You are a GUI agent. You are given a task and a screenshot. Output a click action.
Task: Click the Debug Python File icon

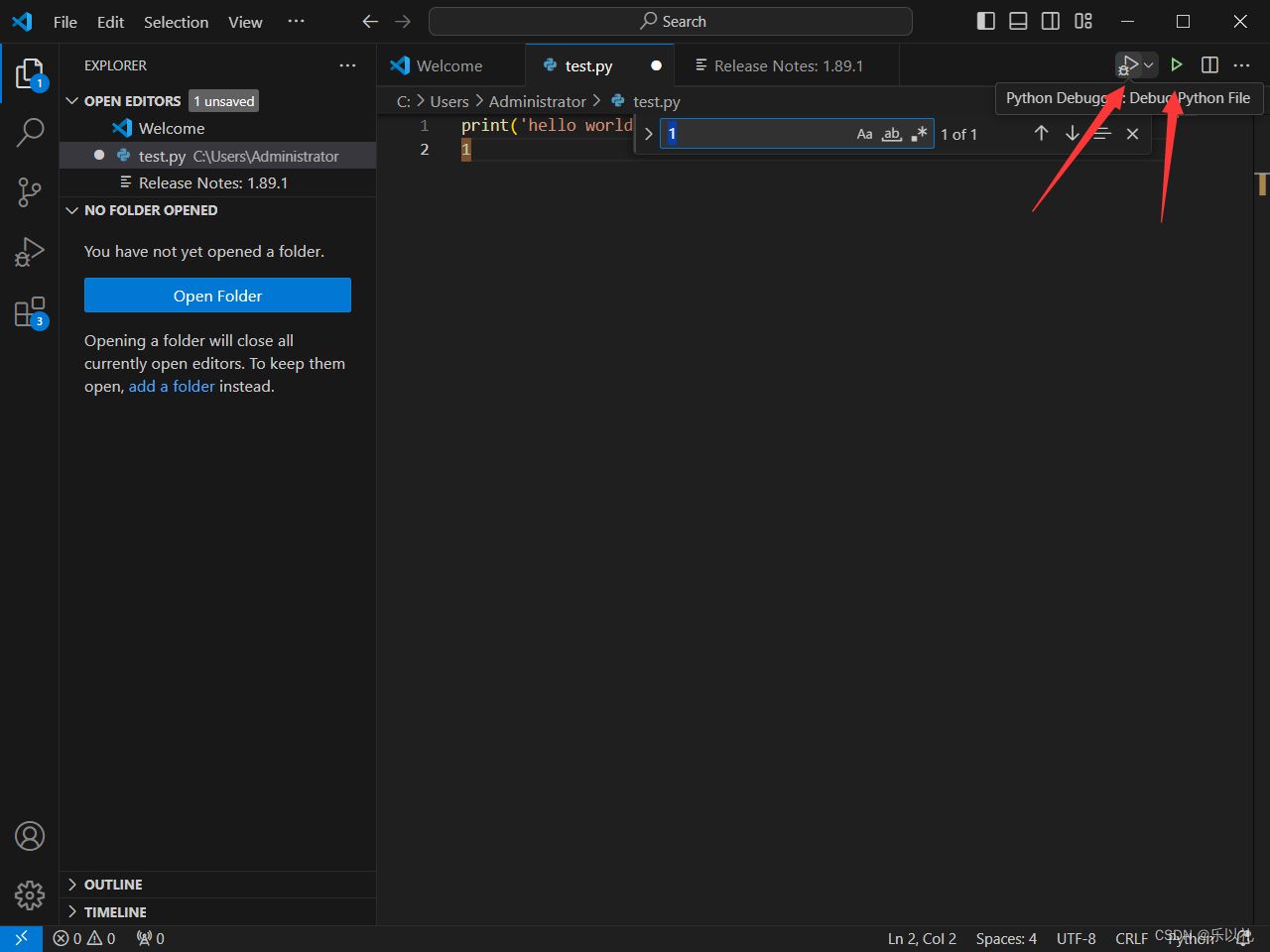point(1129,64)
